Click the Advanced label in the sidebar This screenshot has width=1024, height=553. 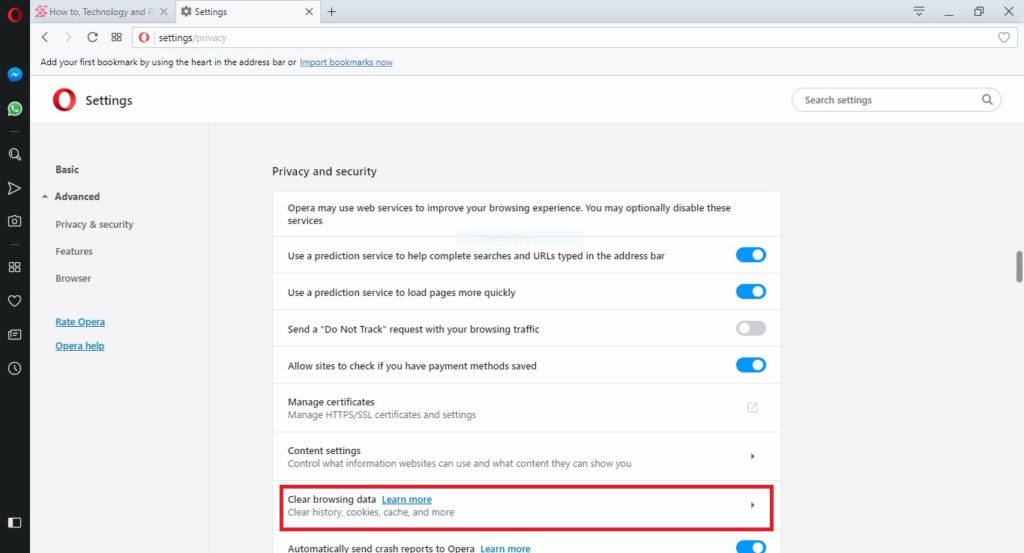pyautogui.click(x=77, y=197)
